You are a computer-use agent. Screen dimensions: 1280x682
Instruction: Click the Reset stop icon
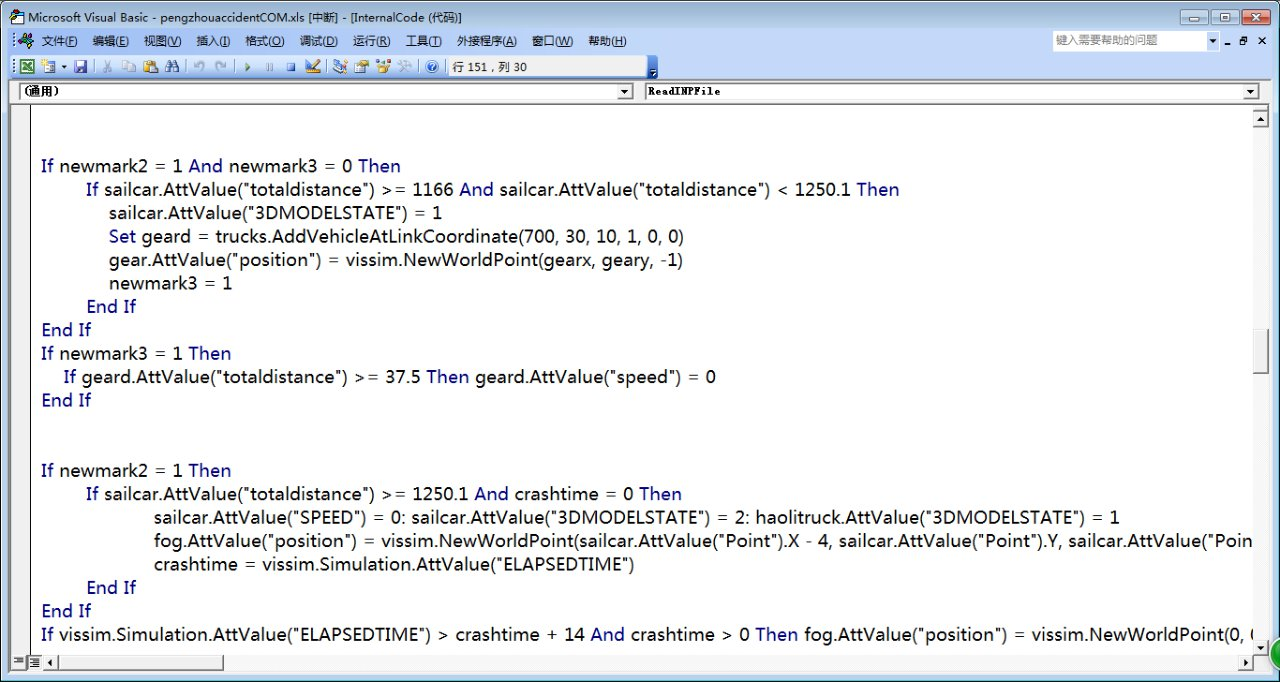290,67
